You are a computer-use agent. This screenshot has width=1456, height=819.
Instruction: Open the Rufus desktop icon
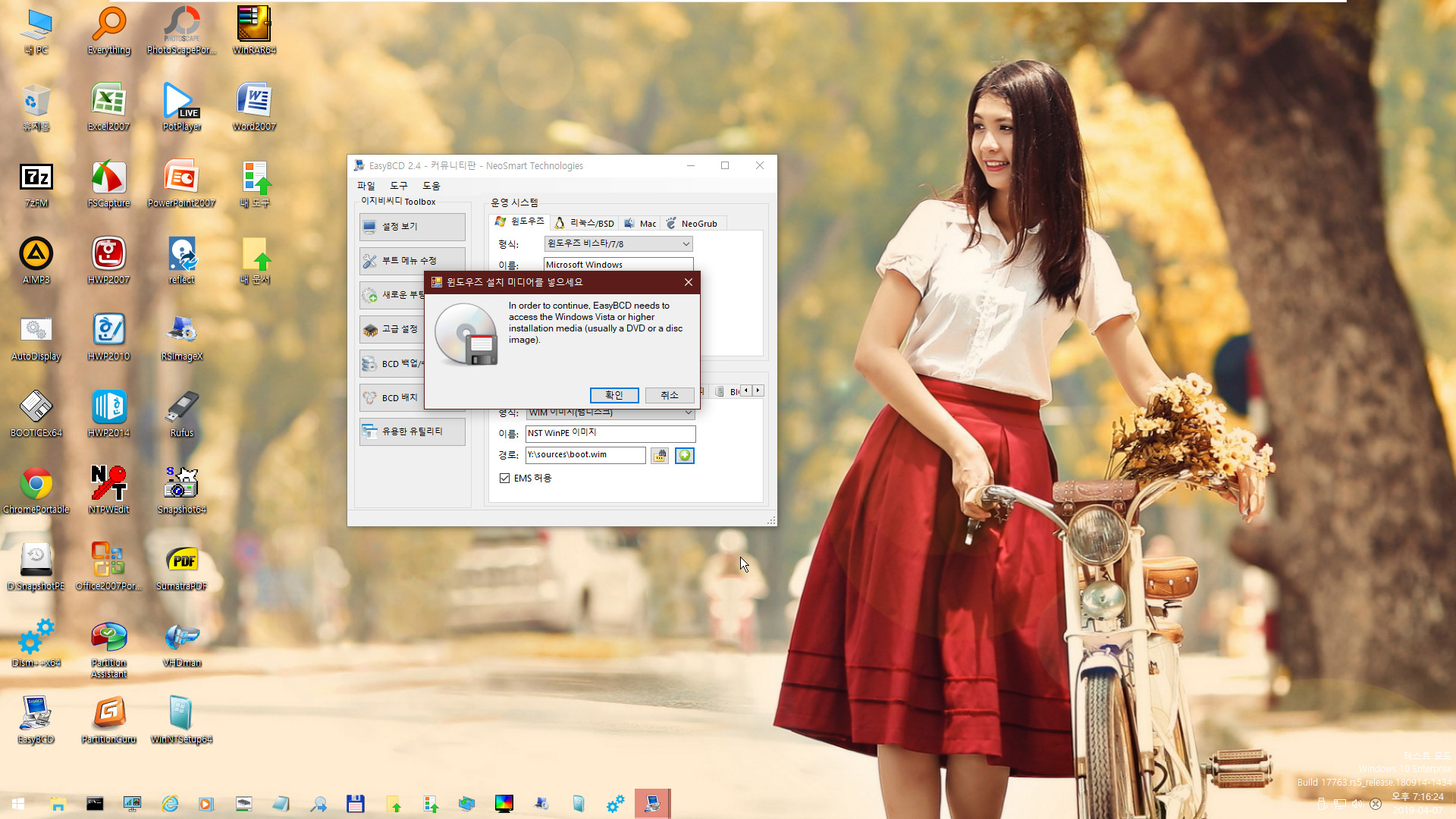click(x=182, y=414)
